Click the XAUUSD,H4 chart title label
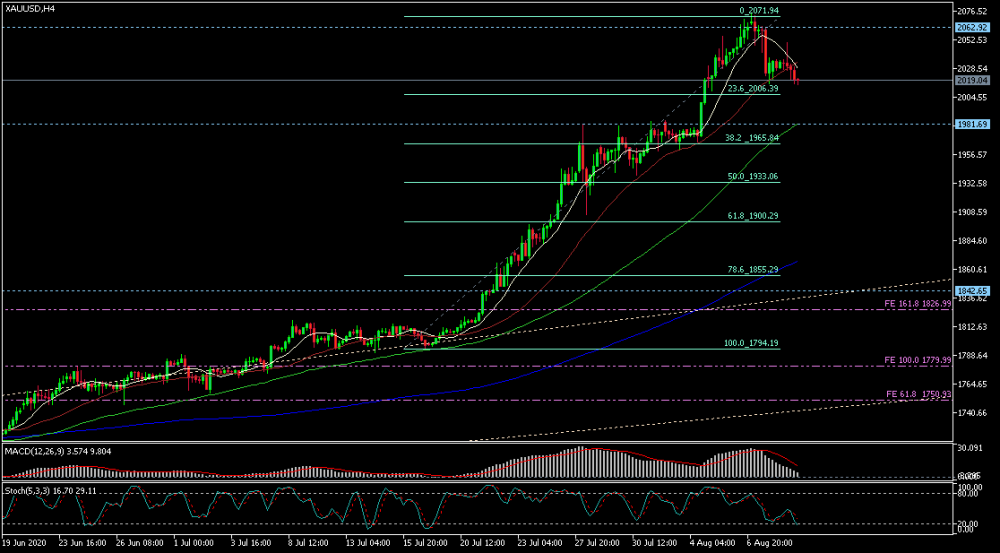The image size is (1000, 553). [29, 8]
